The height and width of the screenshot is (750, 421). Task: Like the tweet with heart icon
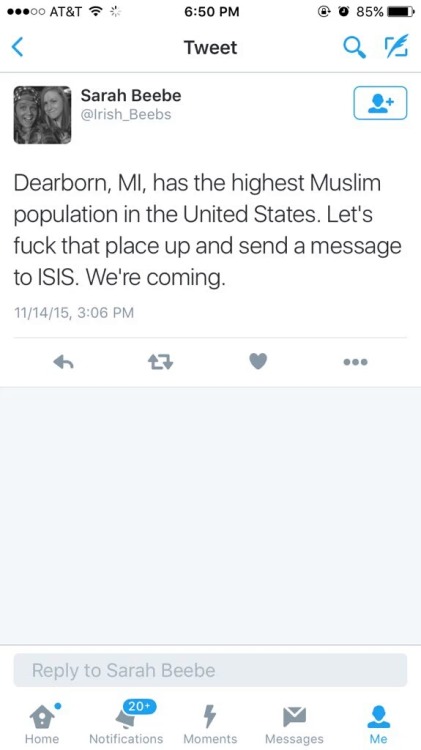[258, 362]
